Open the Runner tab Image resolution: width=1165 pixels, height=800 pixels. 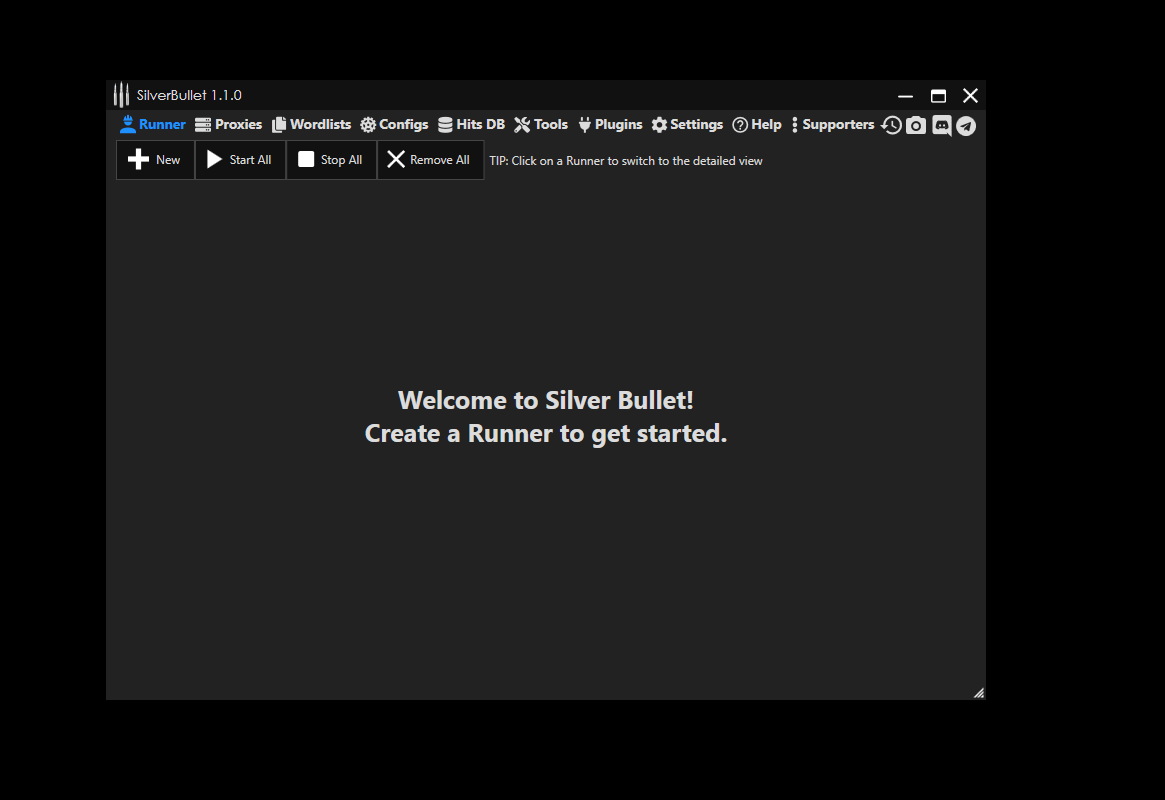point(152,125)
